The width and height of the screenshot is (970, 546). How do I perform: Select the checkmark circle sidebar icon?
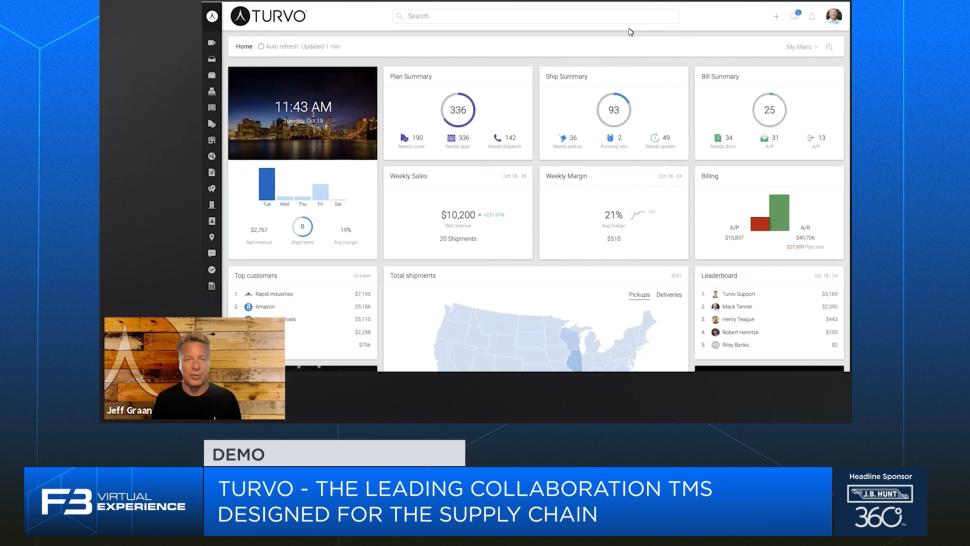coord(212,270)
